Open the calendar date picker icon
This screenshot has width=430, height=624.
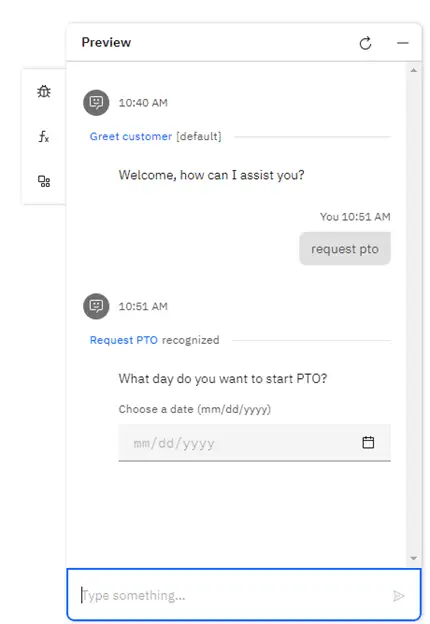coord(368,442)
